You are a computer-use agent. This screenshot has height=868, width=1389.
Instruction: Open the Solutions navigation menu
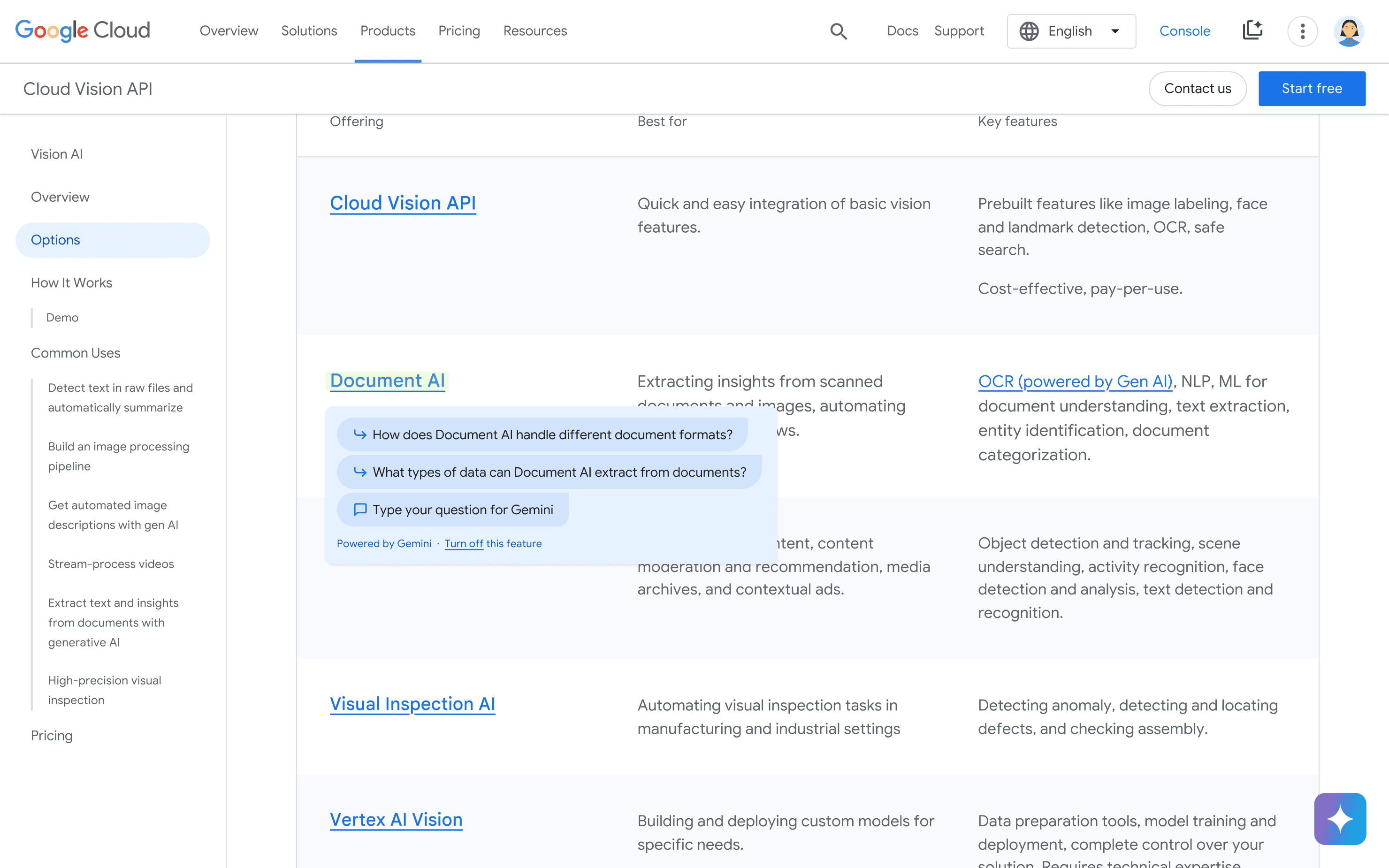(x=309, y=31)
